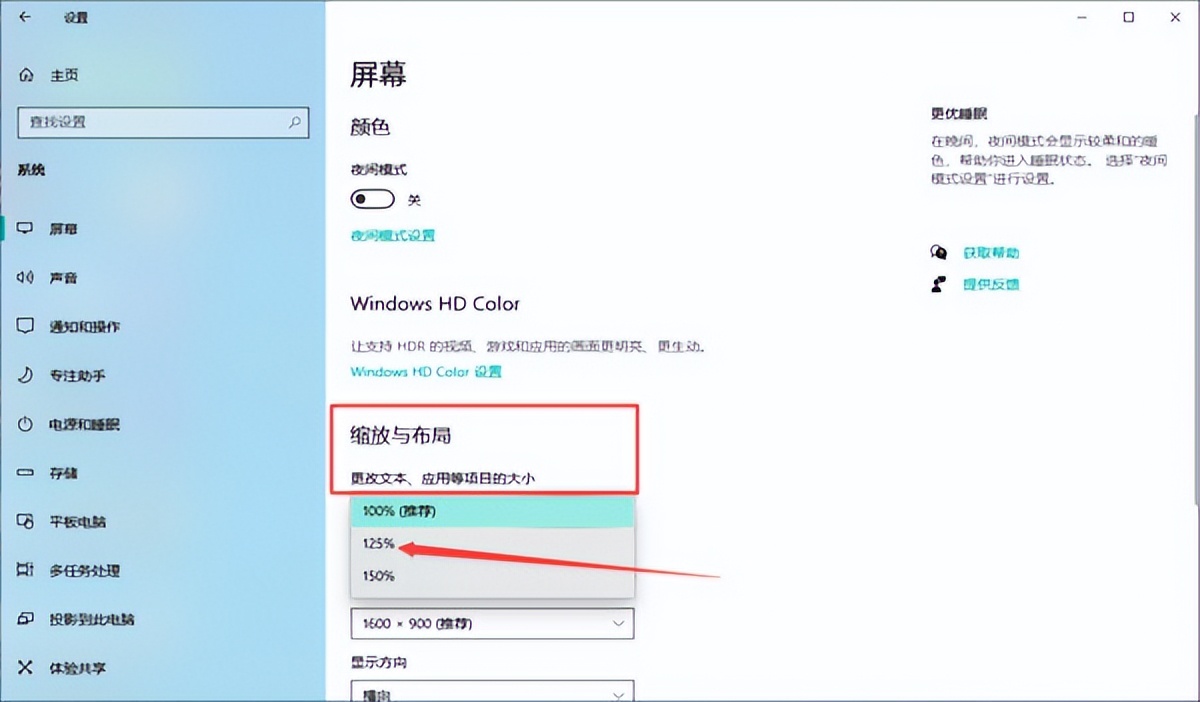Minimize the Settings window

pyautogui.click(x=1081, y=17)
